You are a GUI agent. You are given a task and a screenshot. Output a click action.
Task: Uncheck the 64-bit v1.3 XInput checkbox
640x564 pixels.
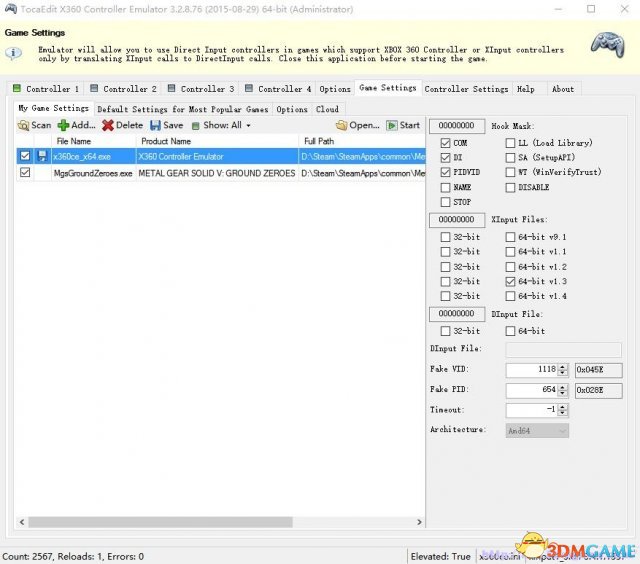510,281
